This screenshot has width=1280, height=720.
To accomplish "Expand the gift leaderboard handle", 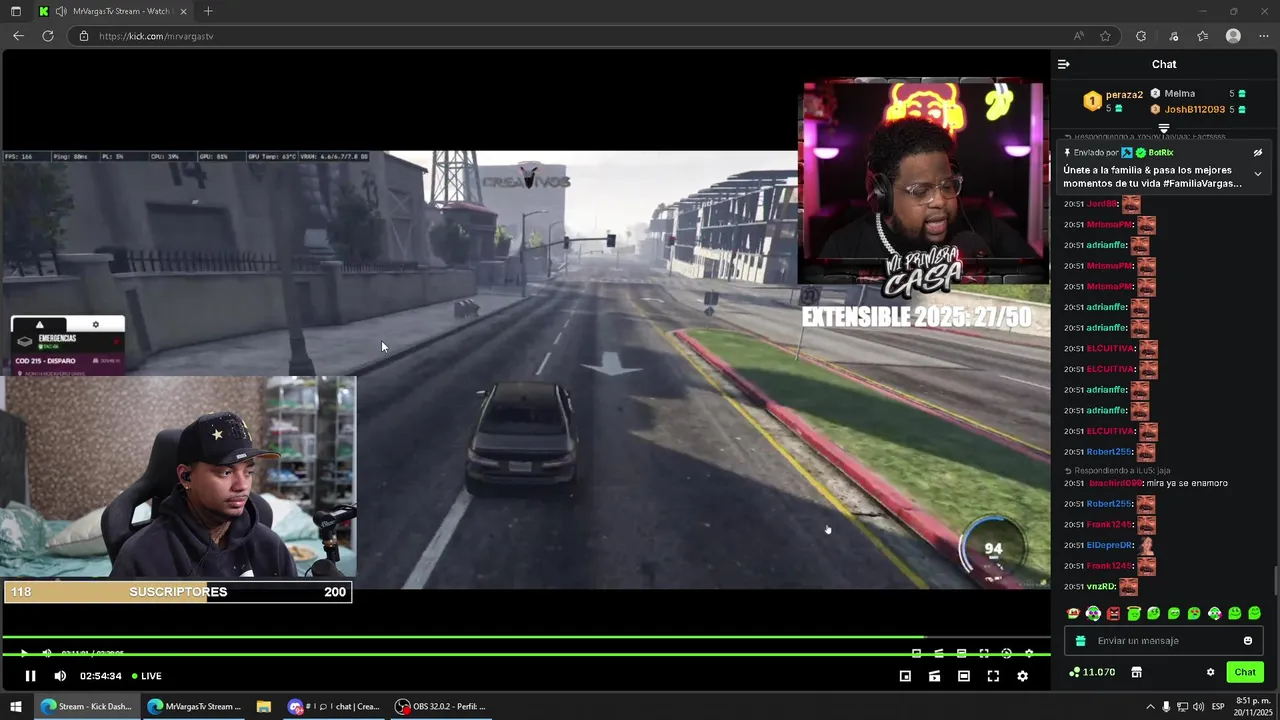I will (1164, 128).
